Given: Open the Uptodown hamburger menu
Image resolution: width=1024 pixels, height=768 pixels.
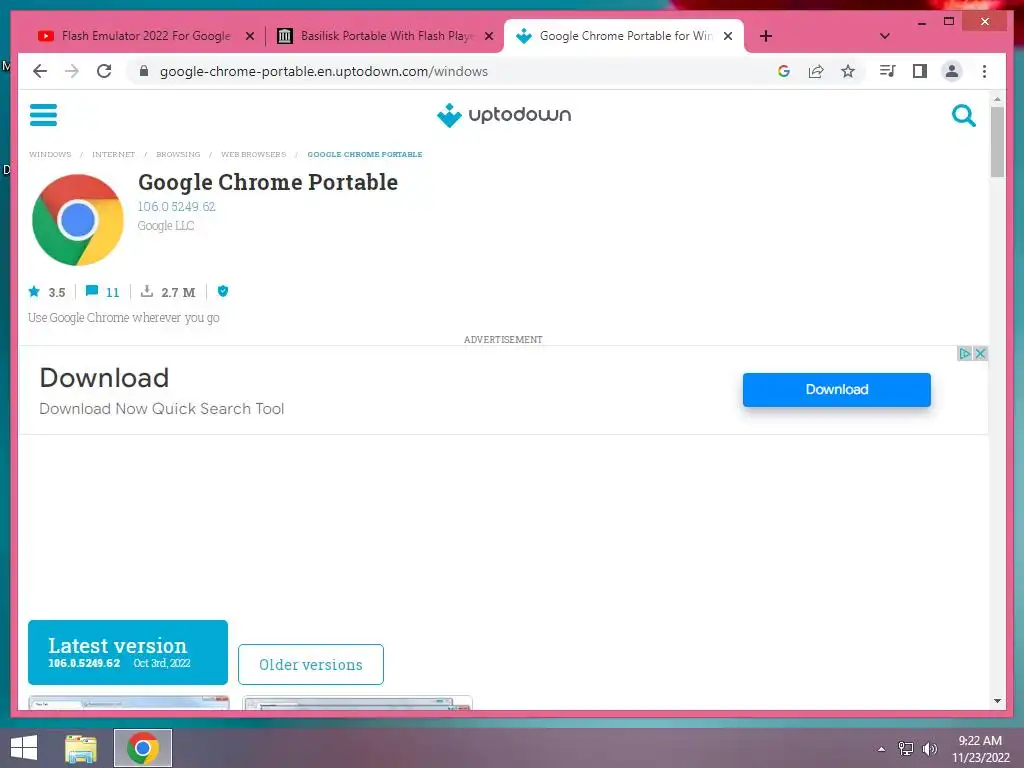Looking at the screenshot, I should [x=43, y=115].
